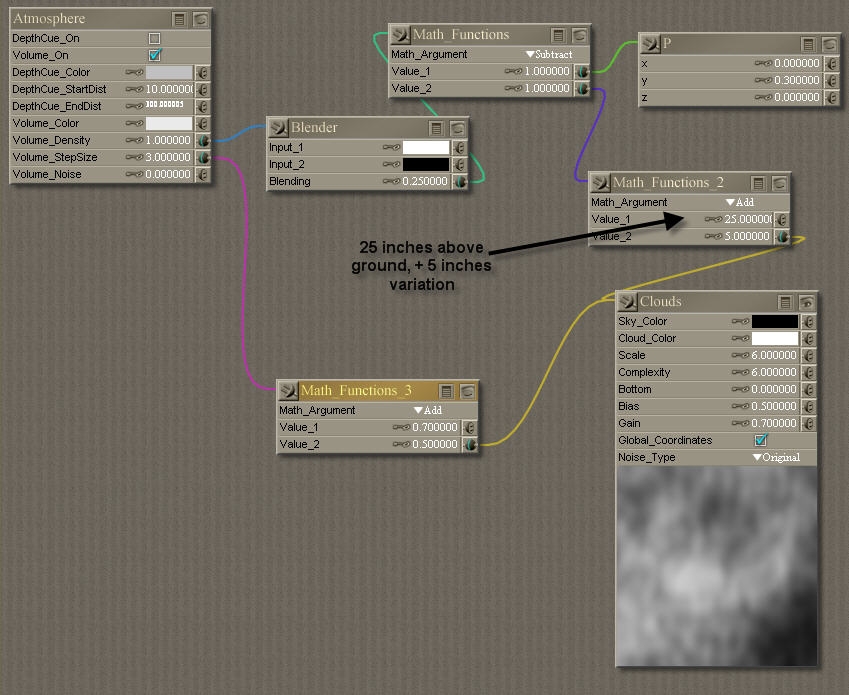This screenshot has height=695, width=849.
Task: Edit the Clouds Complexity value 6.000000
Action: [774, 372]
